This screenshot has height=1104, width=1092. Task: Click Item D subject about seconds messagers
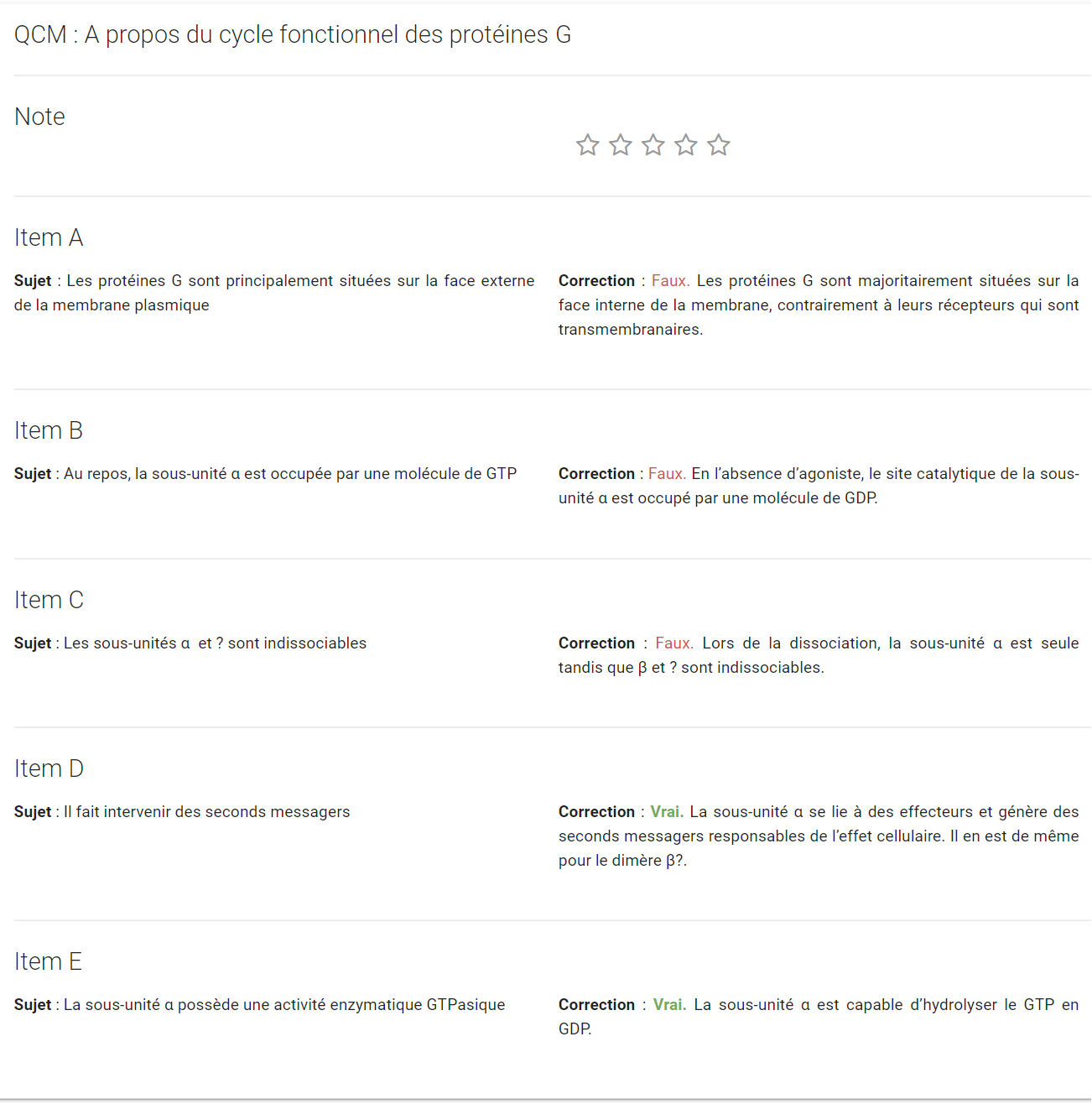182,812
